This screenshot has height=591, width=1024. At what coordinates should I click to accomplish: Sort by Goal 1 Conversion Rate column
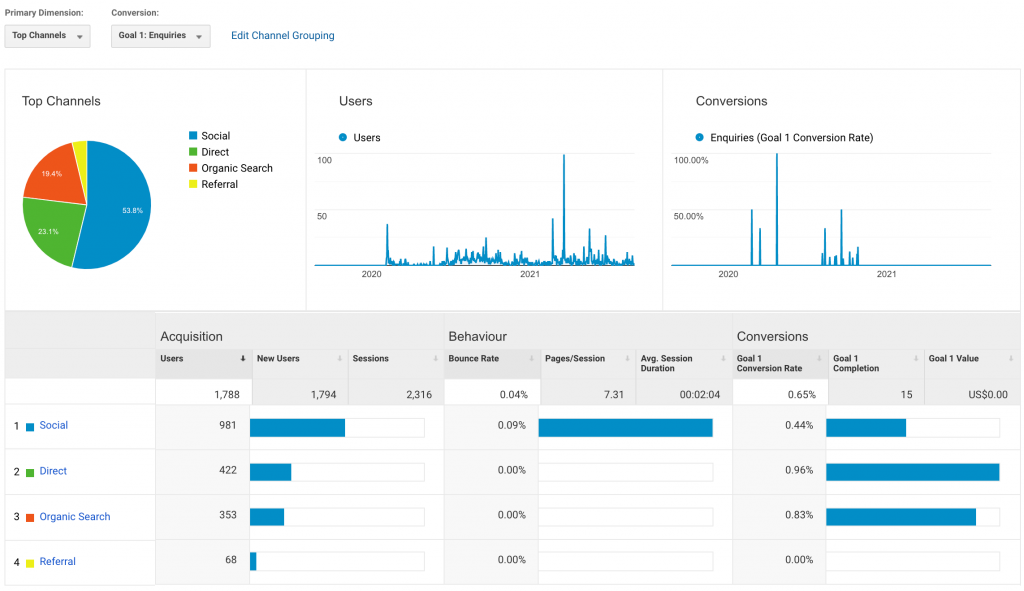coord(769,363)
